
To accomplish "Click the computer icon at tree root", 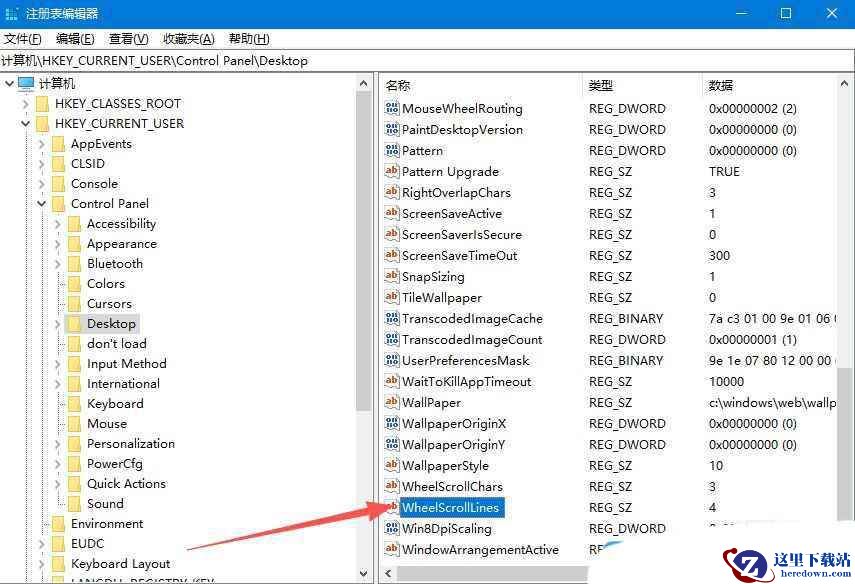I will pyautogui.click(x=26, y=83).
